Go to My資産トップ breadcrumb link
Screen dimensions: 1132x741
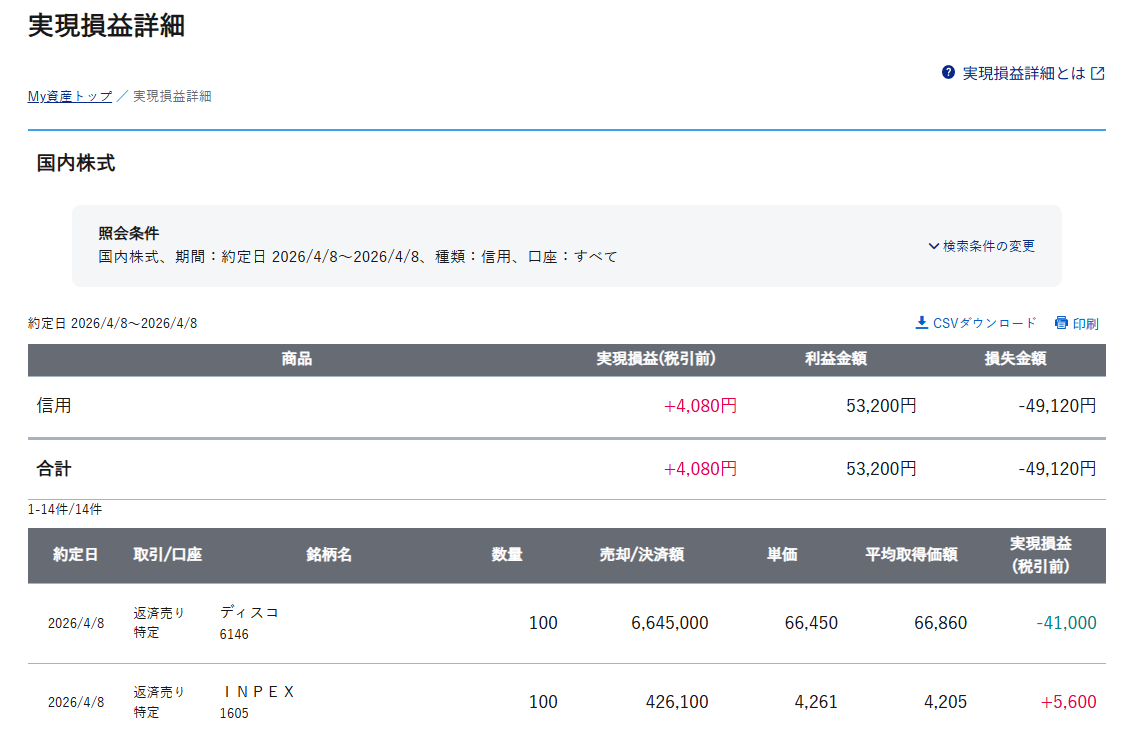coord(70,96)
